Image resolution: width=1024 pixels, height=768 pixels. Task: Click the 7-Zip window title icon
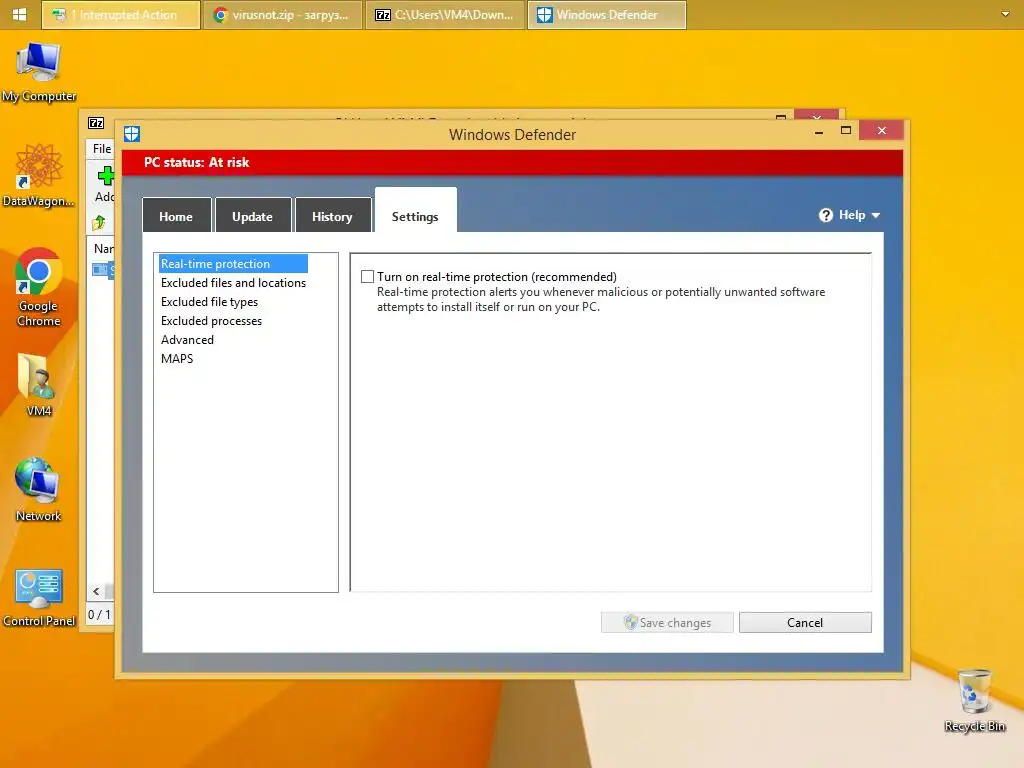(x=96, y=123)
